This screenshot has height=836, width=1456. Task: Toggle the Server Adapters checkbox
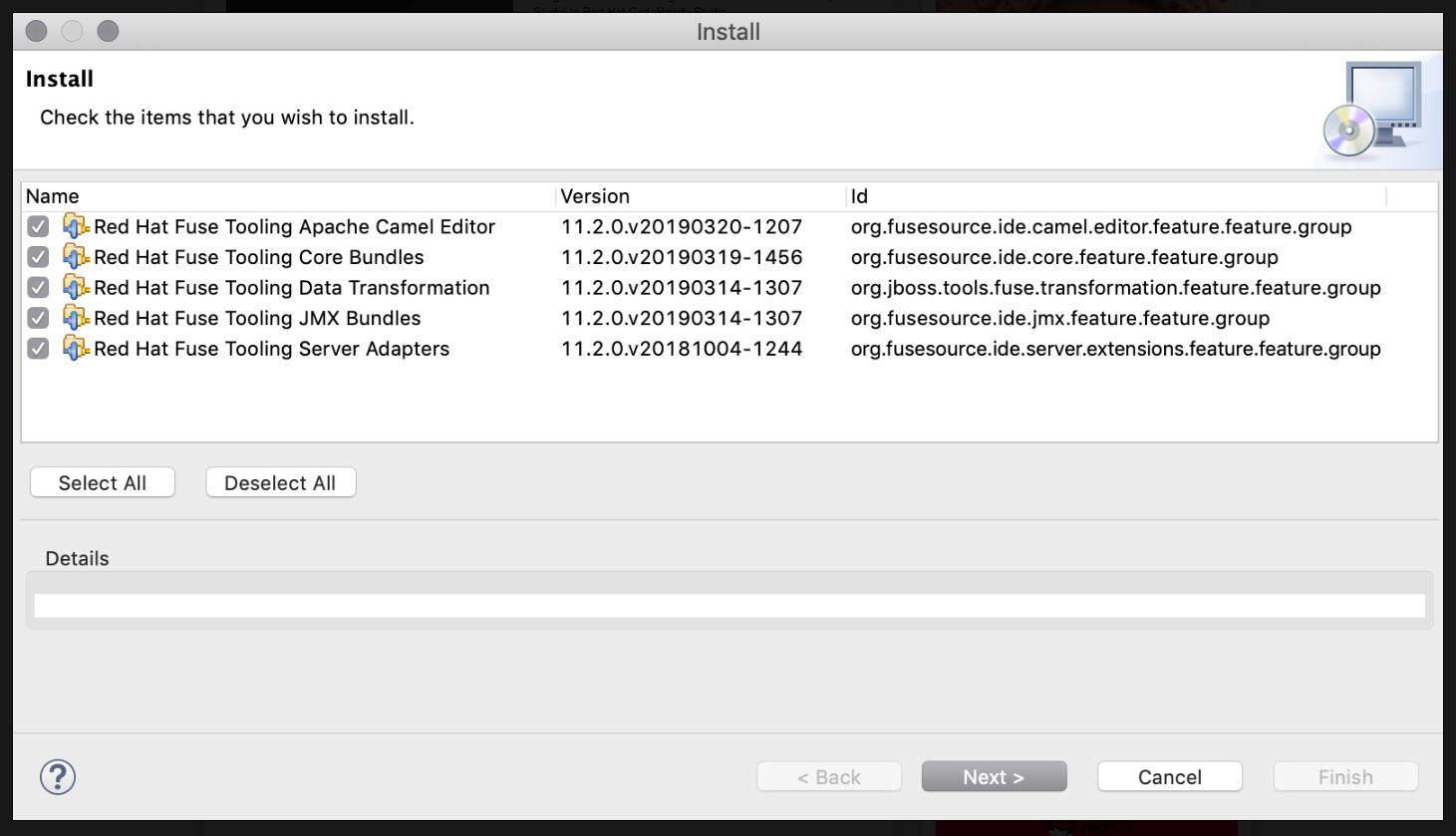coord(38,349)
